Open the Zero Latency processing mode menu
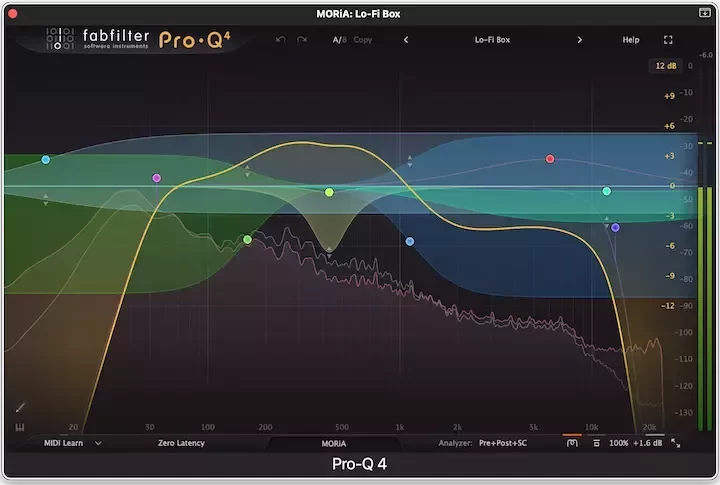The width and height of the screenshot is (720, 485). point(181,443)
